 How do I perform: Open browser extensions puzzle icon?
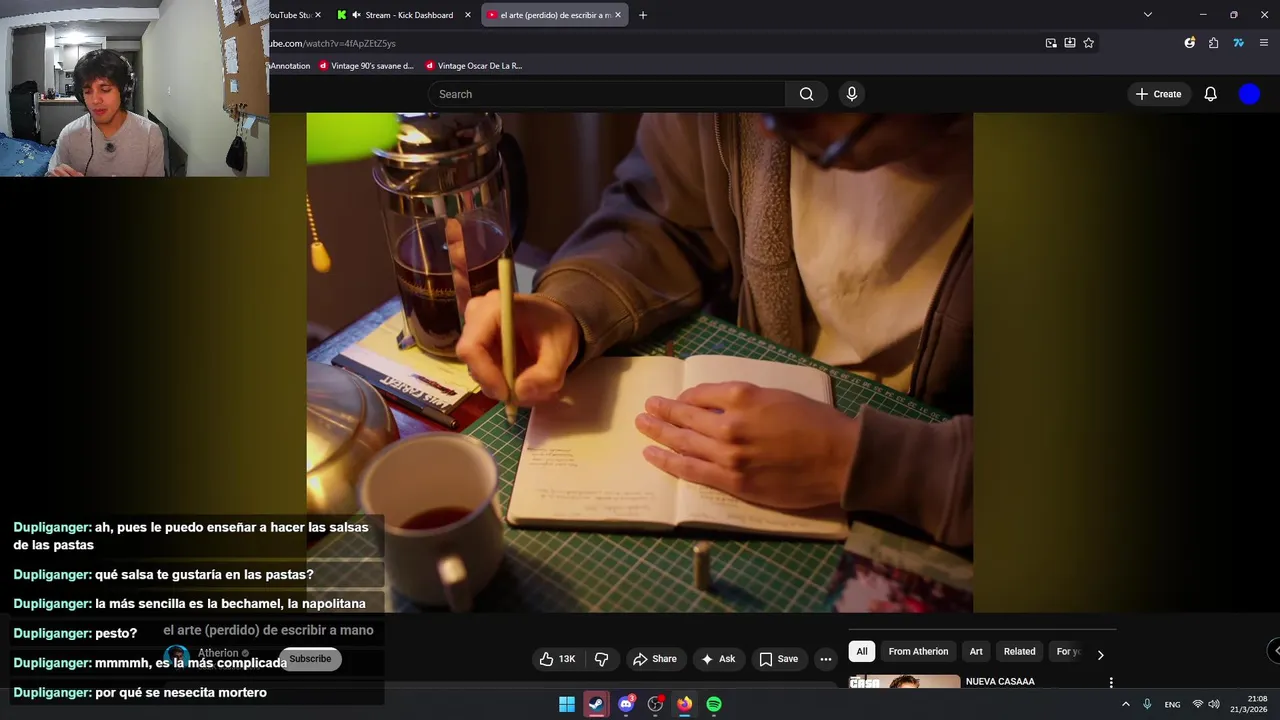1213,43
